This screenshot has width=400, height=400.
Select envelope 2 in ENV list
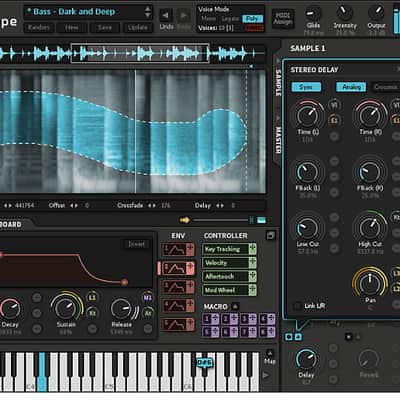click(x=178, y=268)
